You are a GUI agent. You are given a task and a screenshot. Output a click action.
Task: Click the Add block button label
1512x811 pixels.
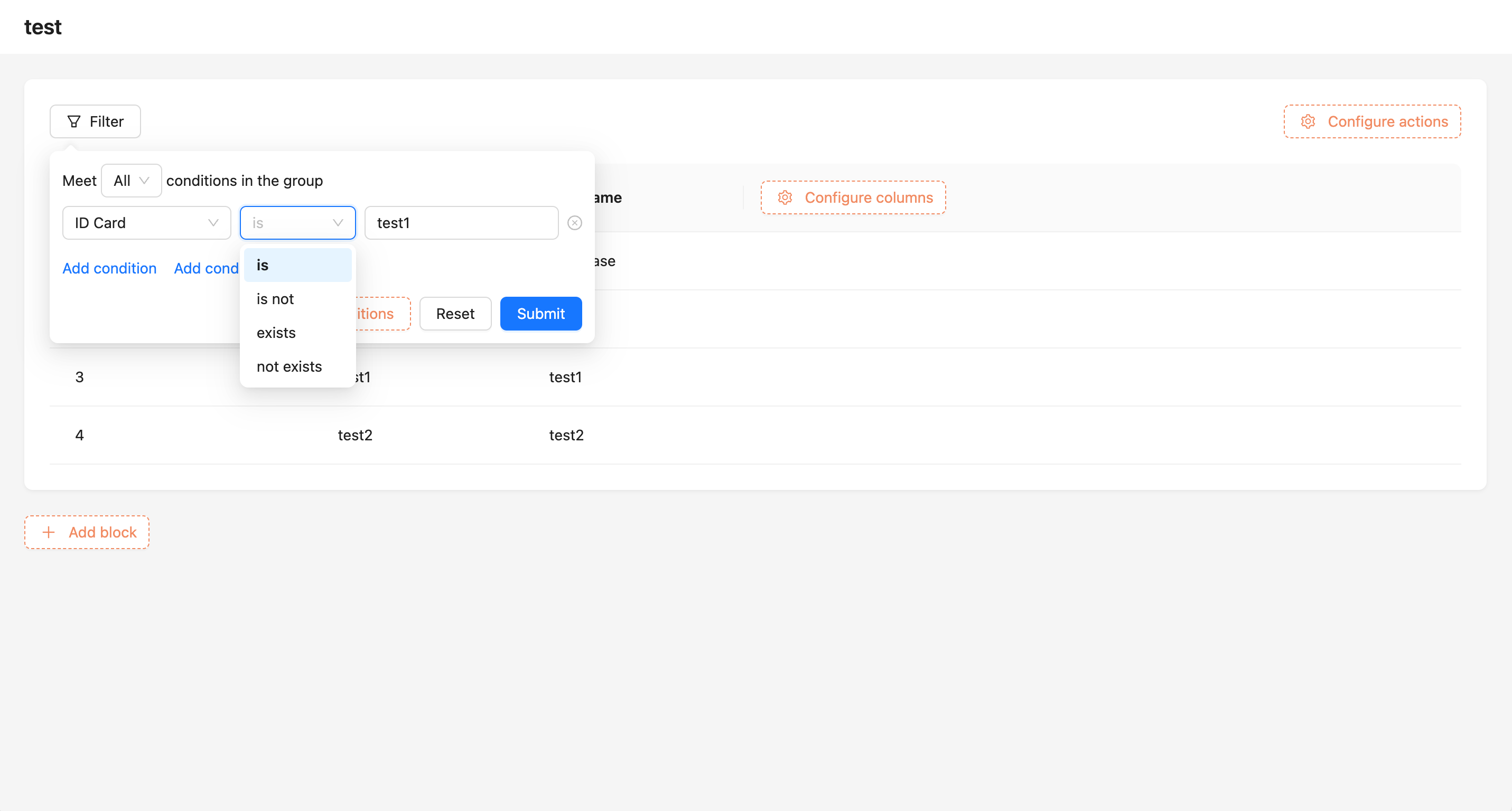tap(102, 532)
